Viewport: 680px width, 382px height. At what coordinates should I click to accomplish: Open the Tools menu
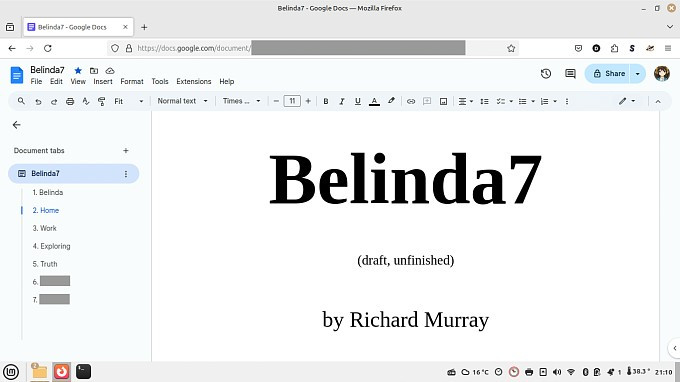tap(160, 82)
